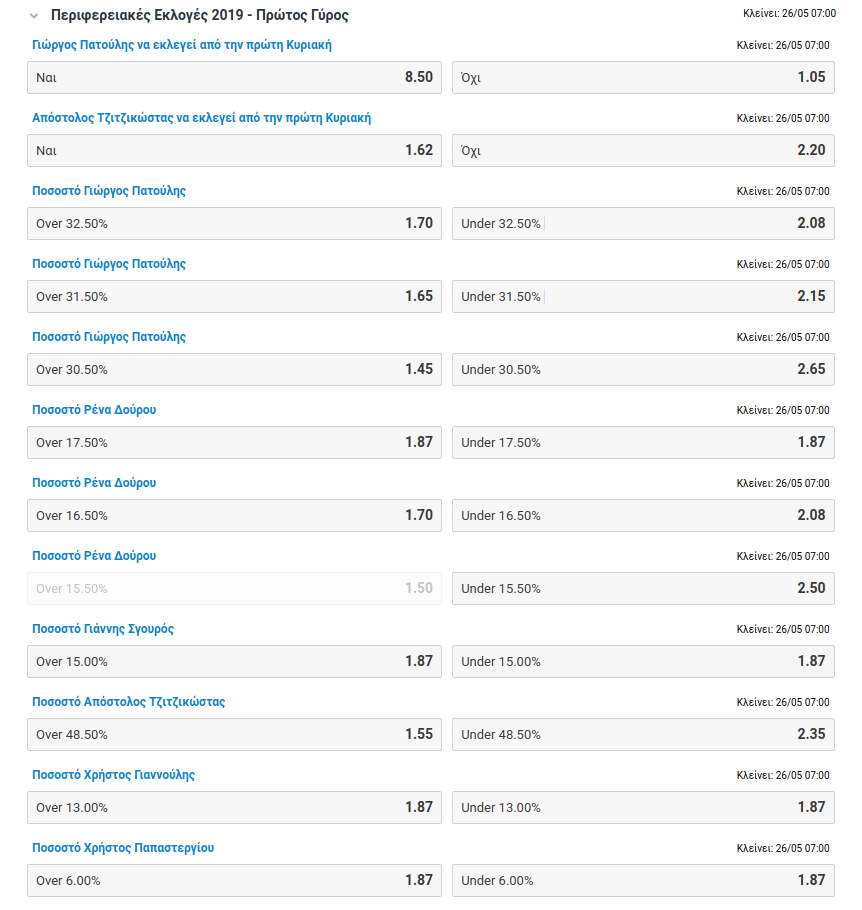Open the Ποσοστό Γιάννης Σγουρός market link
Image resolution: width=862 pixels, height=910 pixels.
pyautogui.click(x=103, y=629)
